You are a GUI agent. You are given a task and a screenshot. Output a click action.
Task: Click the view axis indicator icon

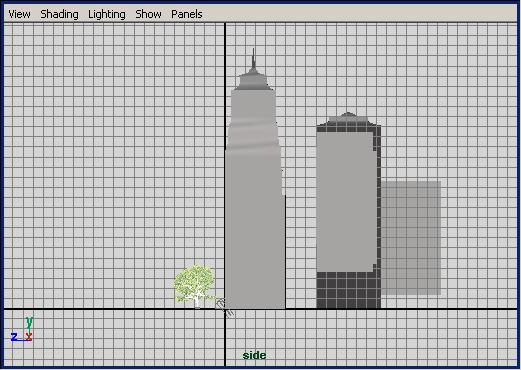click(x=22, y=329)
